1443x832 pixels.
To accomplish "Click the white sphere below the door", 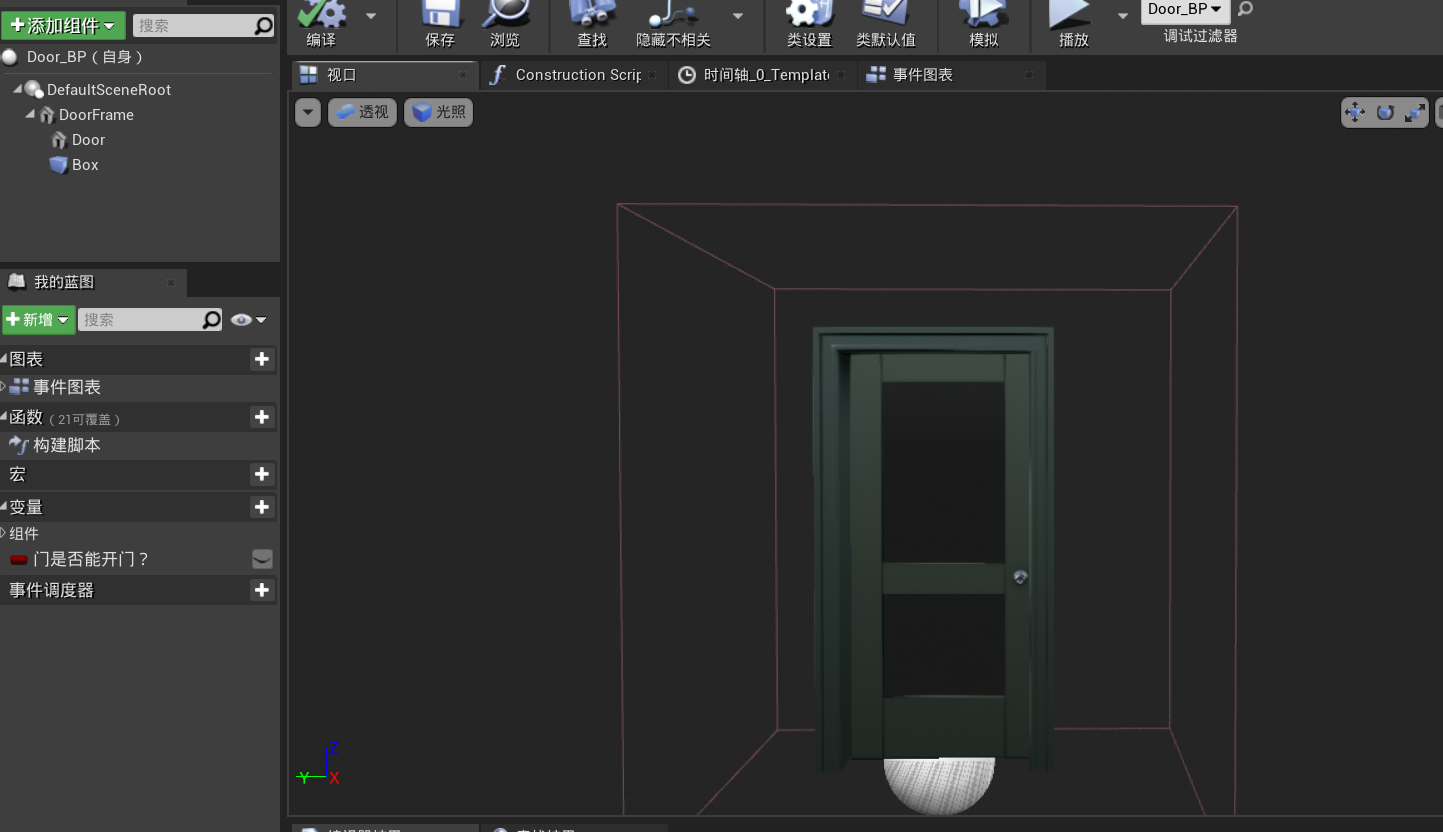I will [939, 785].
